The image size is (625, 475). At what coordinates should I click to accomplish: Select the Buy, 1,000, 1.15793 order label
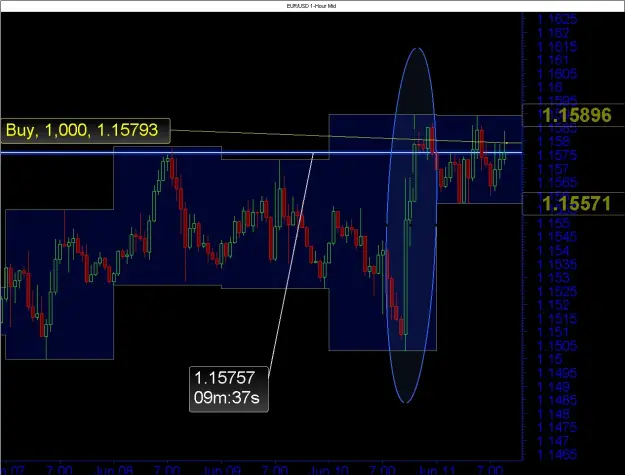click(85, 131)
